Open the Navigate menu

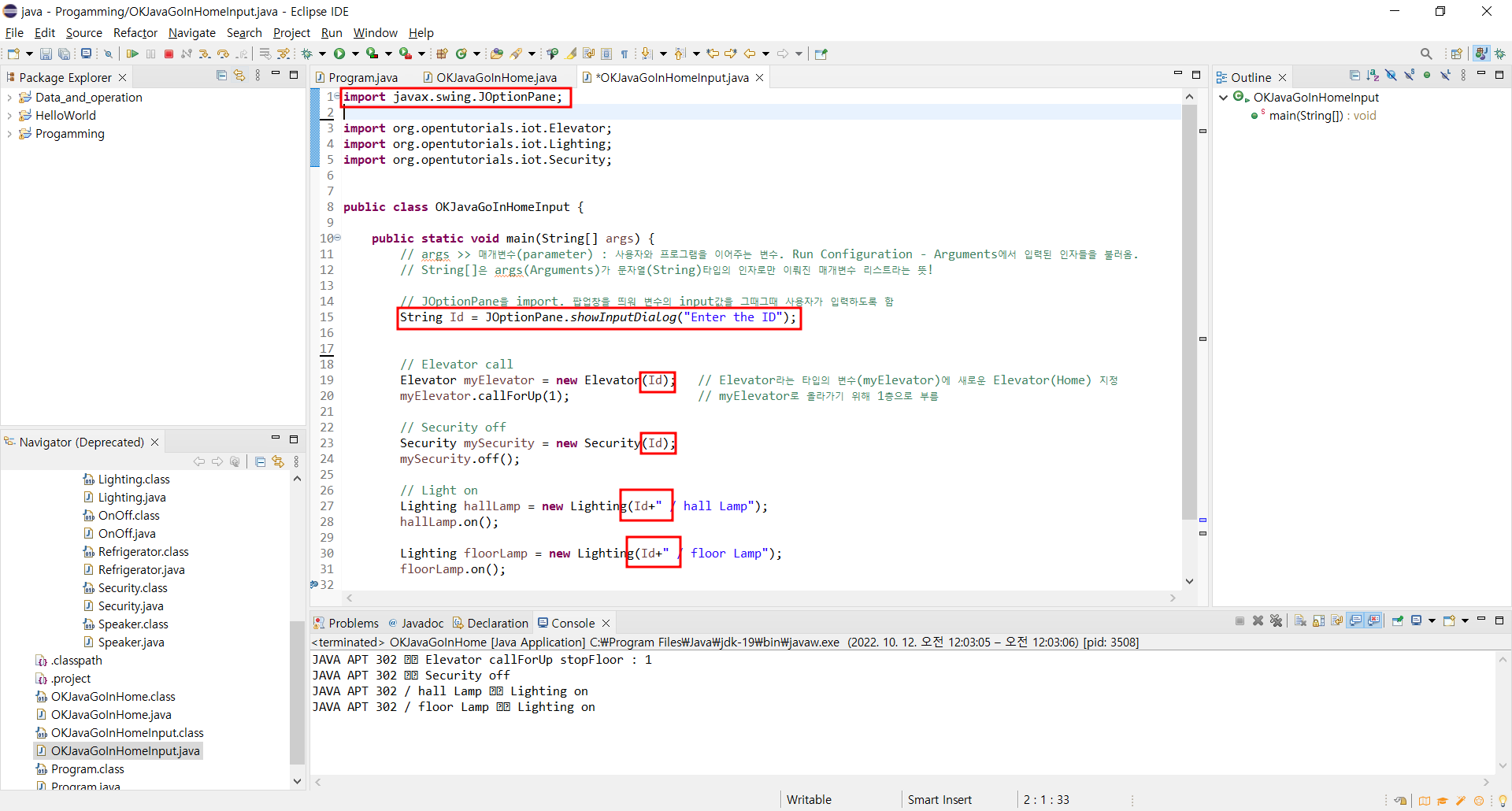[191, 32]
